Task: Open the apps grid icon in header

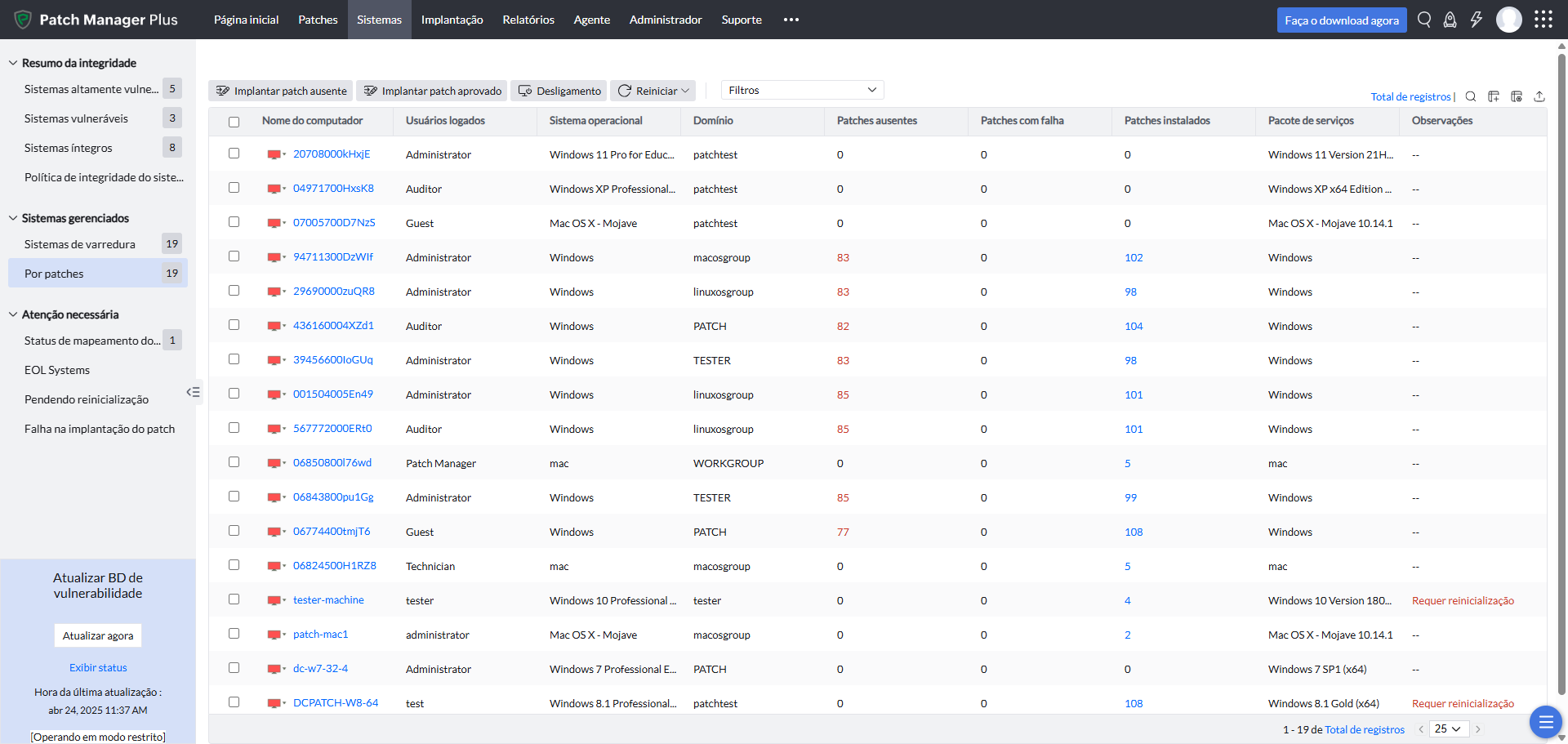Action: point(1543,20)
